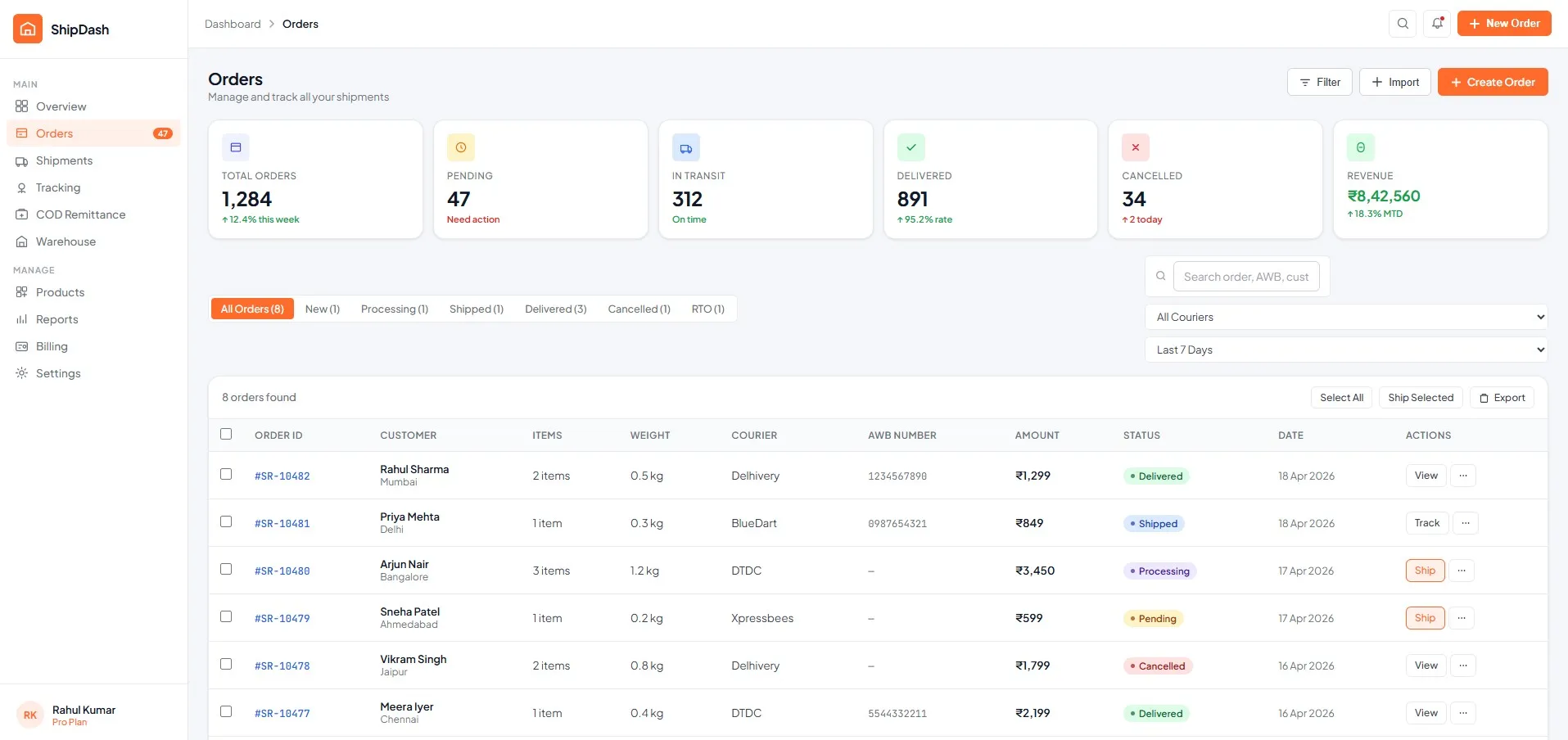This screenshot has height=740, width=1568.
Task: Open the Last 7 Days dropdown
Action: [x=1346, y=350]
